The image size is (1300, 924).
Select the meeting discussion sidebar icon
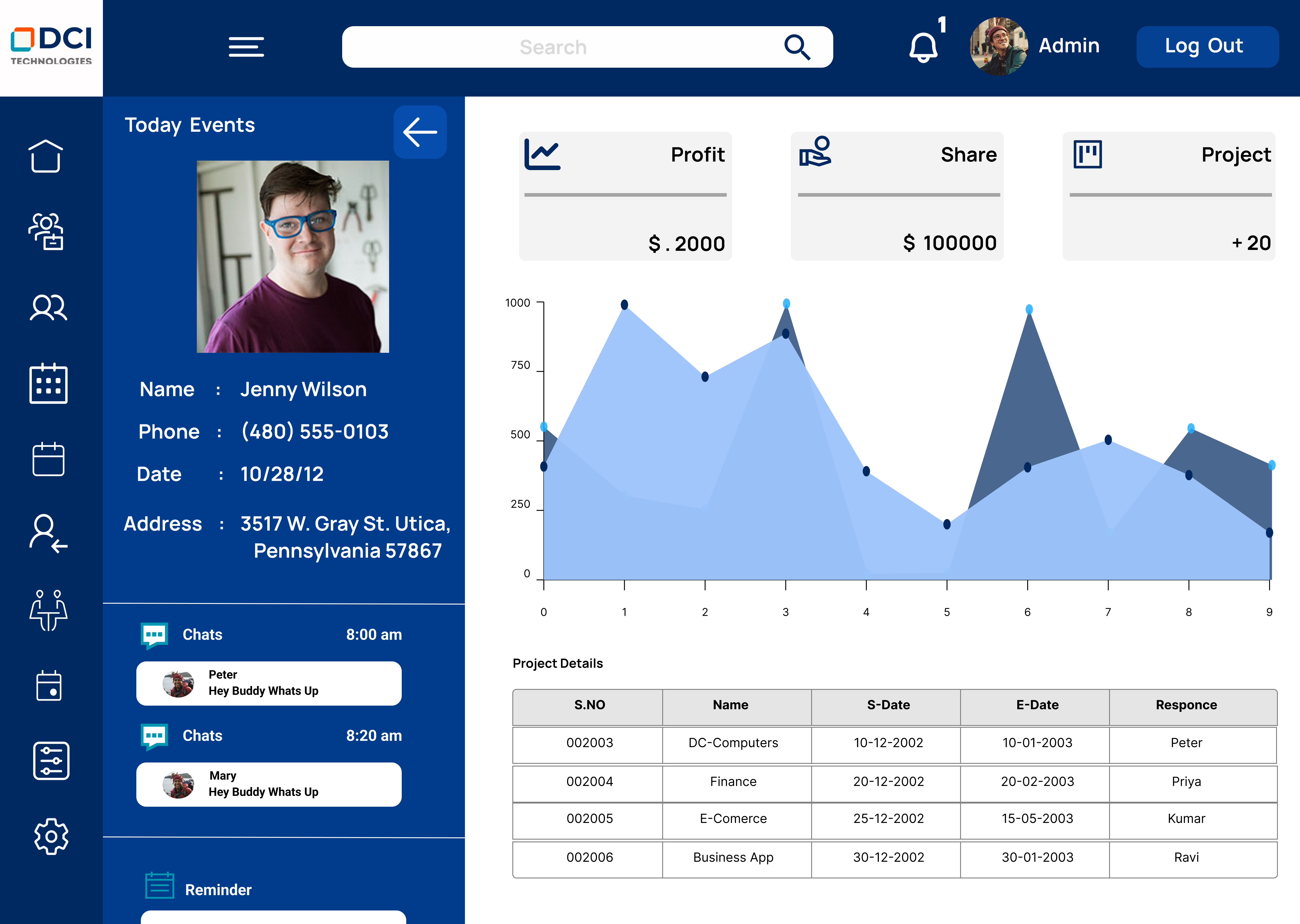pyautogui.click(x=48, y=612)
